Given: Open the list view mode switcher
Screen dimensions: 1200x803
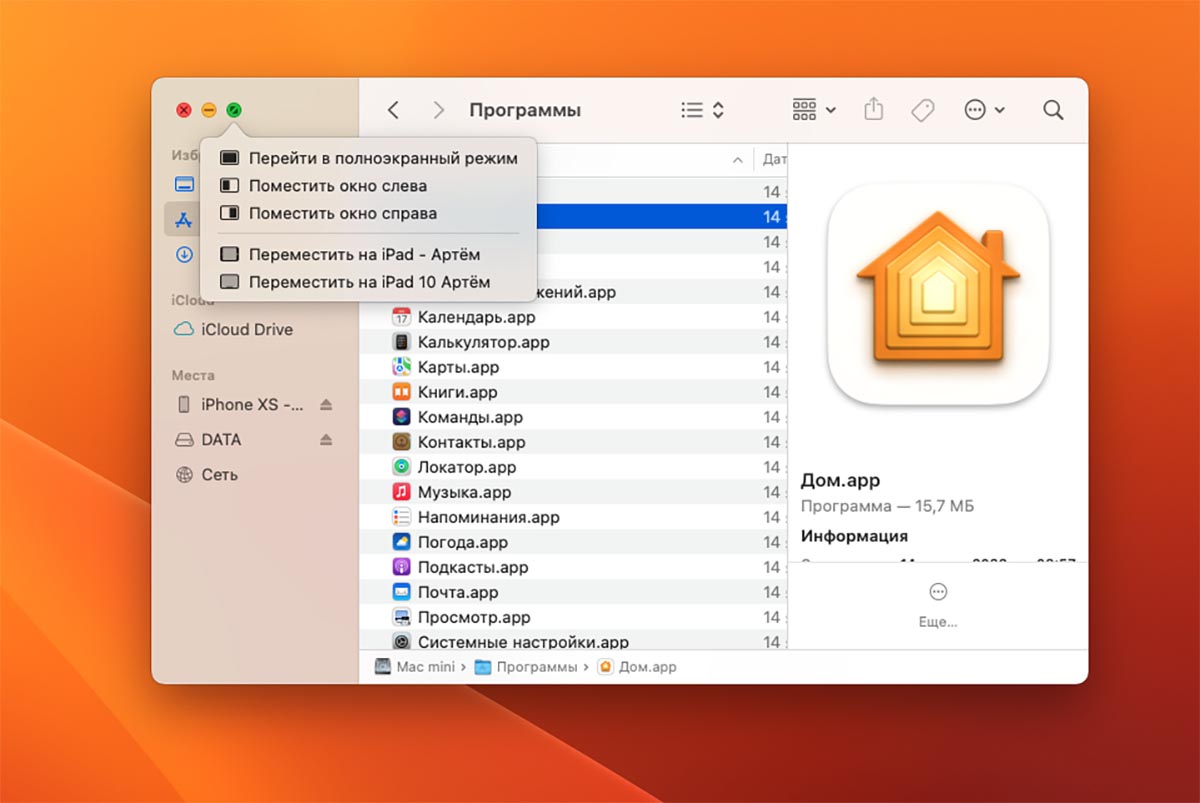Looking at the screenshot, I should (702, 110).
